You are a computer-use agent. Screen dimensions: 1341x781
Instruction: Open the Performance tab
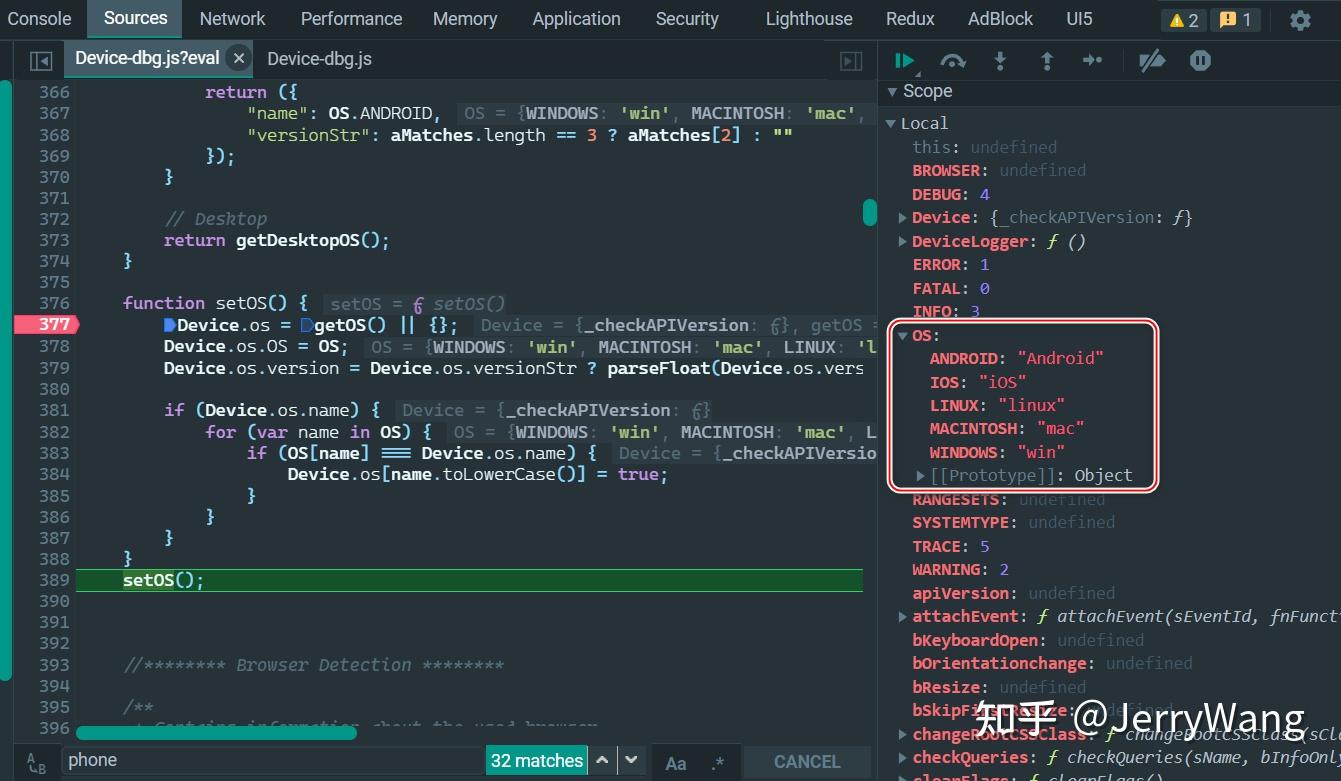click(x=351, y=19)
